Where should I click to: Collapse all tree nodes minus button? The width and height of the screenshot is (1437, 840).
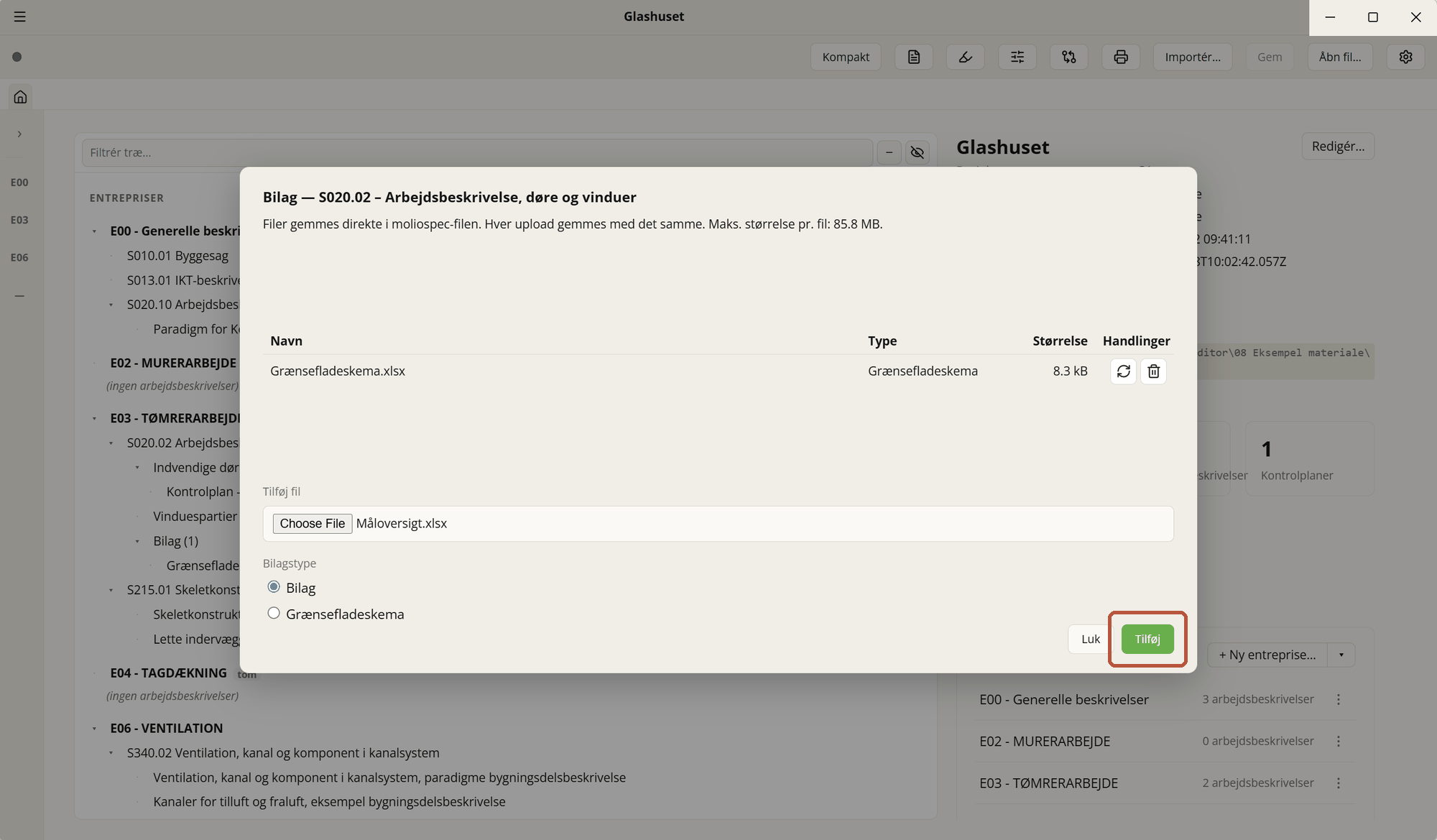point(890,152)
